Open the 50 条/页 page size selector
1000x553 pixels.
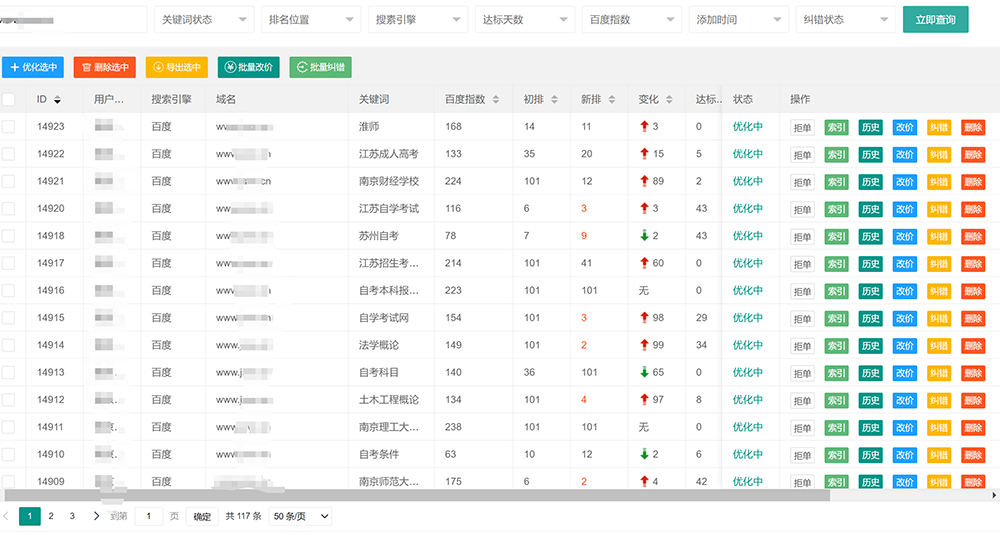click(x=300, y=517)
